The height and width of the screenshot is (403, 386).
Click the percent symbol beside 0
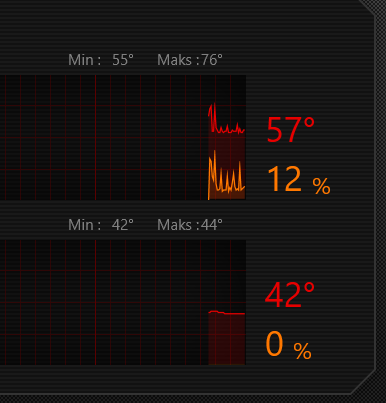point(302,351)
